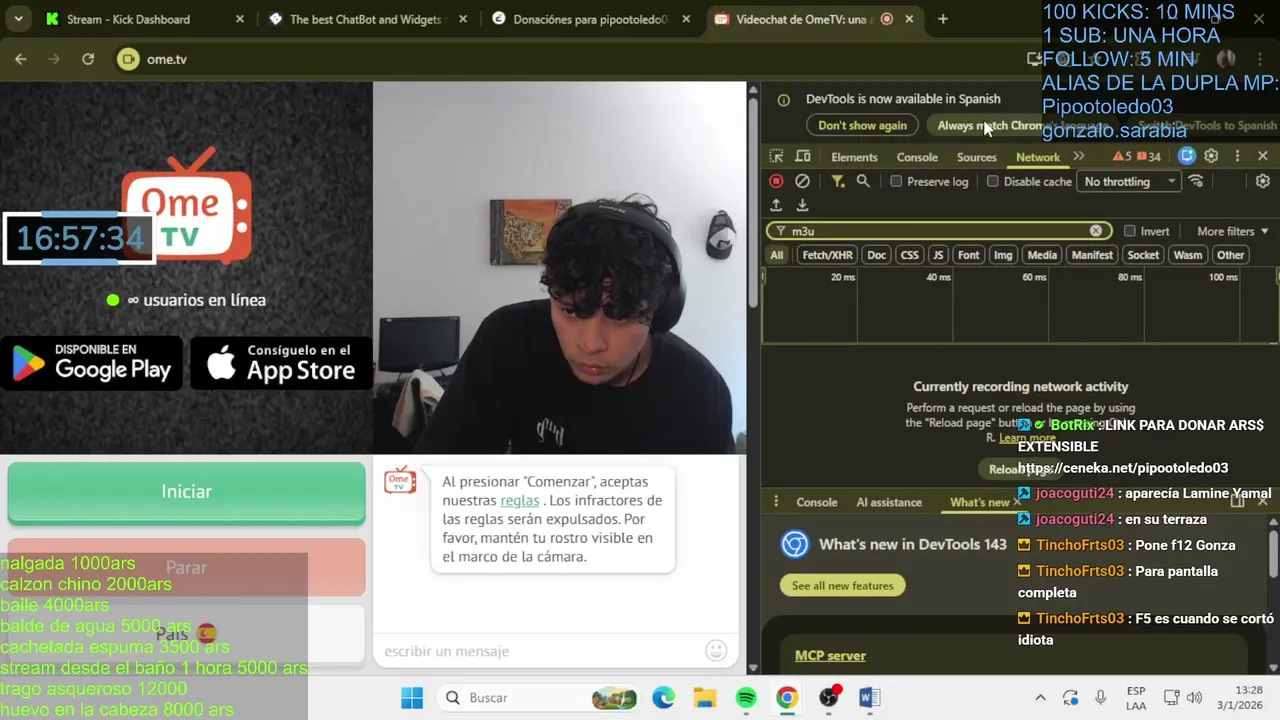Click the Google Play download badge
This screenshot has width=1280, height=720.
point(91,362)
